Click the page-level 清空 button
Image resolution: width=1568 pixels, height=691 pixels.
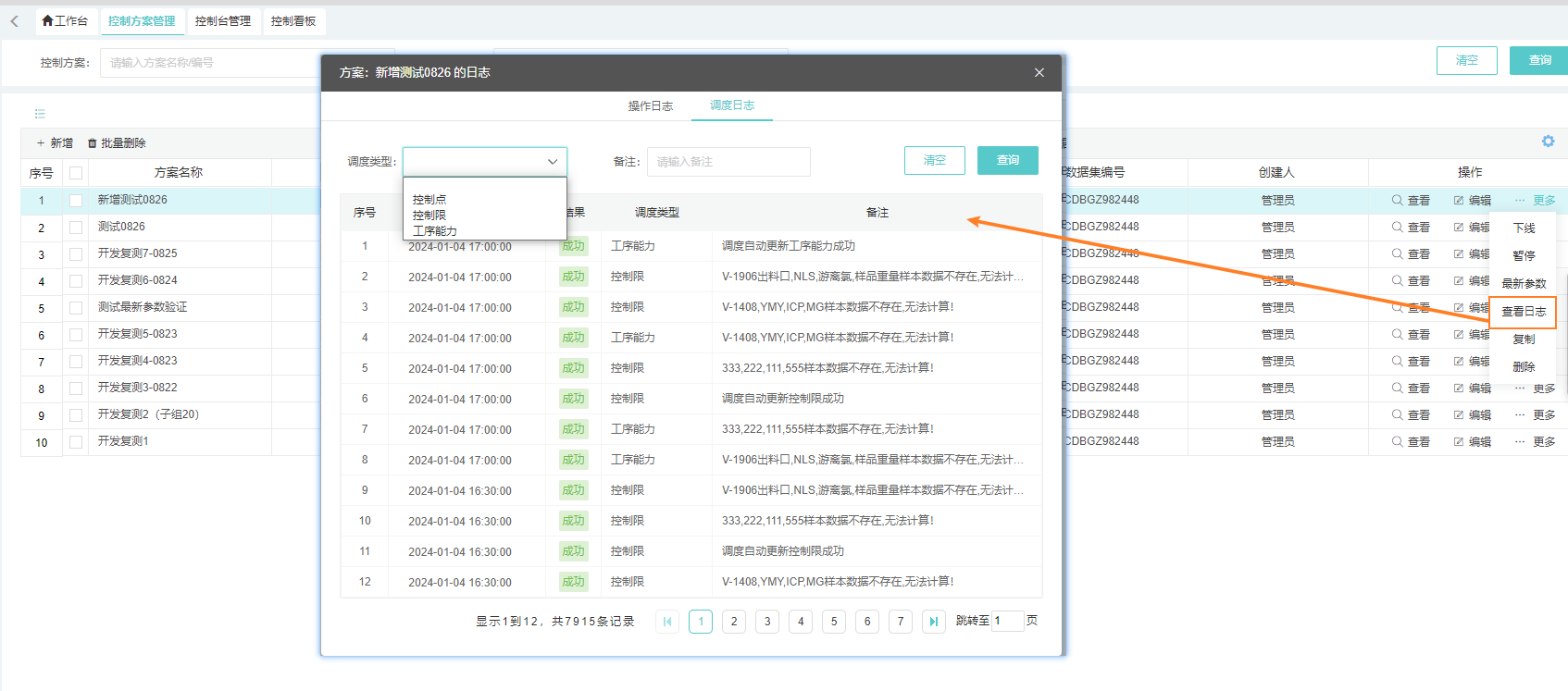[1466, 60]
